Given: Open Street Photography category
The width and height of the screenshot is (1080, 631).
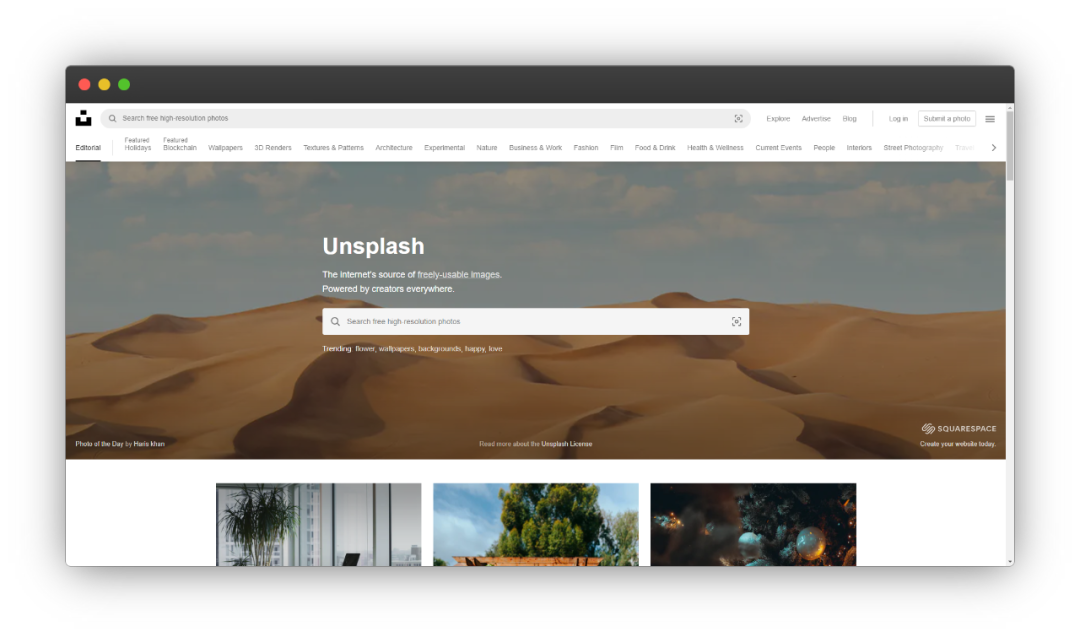Looking at the screenshot, I should tap(913, 147).
